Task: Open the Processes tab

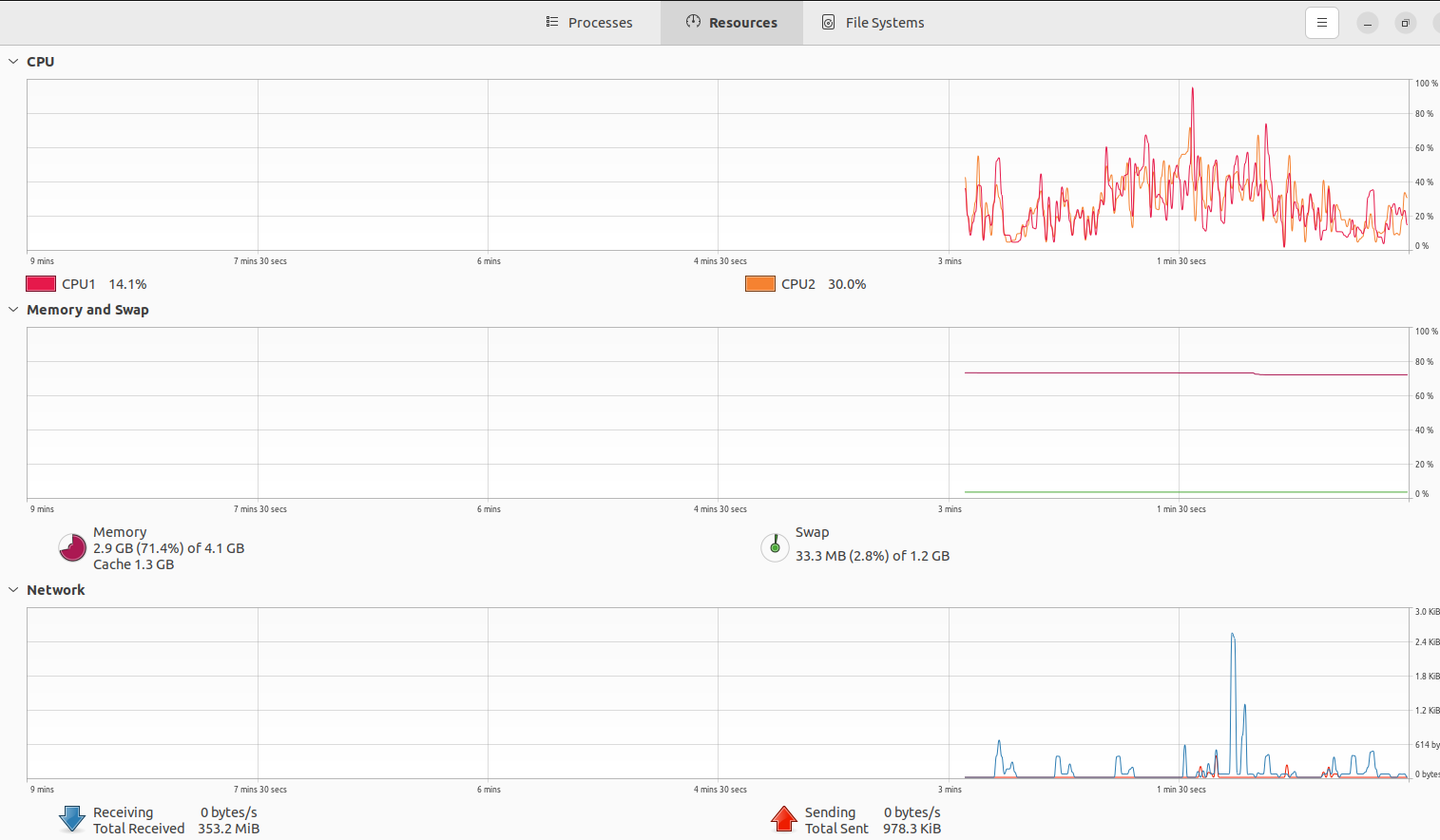Action: click(x=589, y=23)
